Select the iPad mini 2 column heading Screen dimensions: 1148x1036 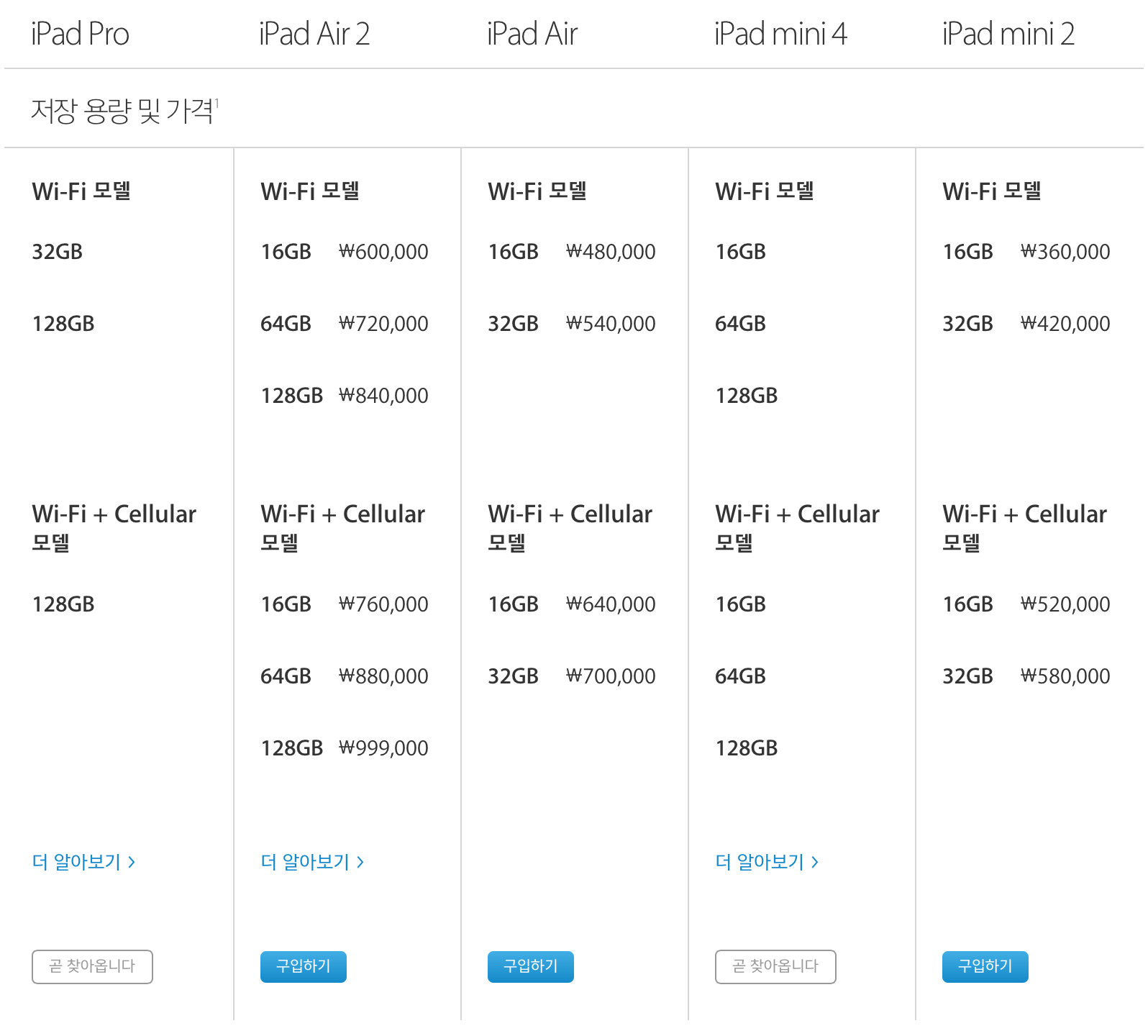tap(1008, 34)
